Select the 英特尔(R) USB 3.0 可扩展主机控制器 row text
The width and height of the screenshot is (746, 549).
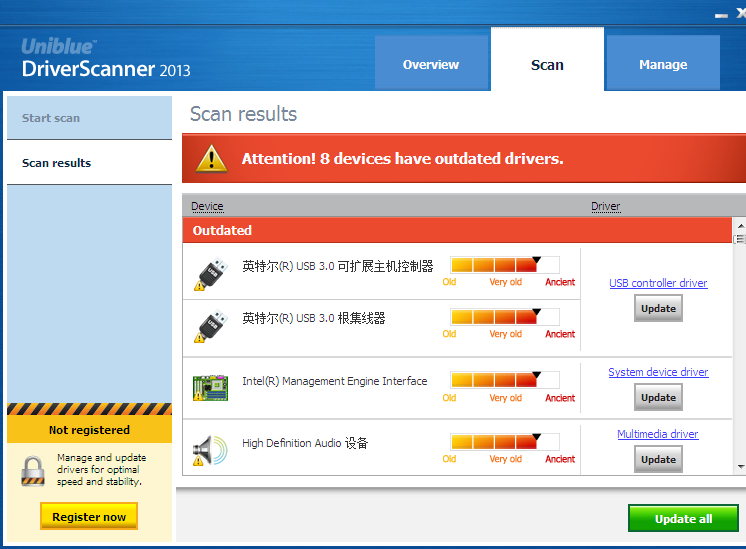pos(338,266)
